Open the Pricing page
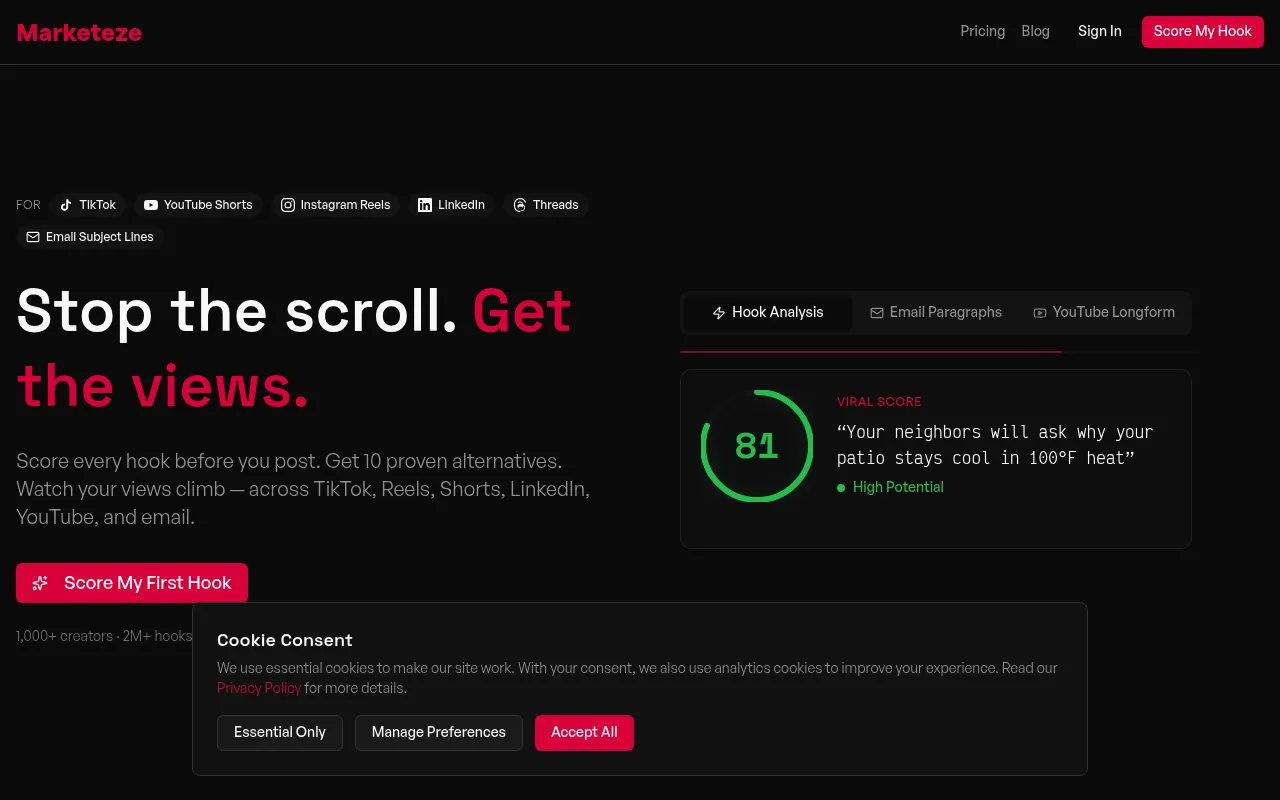 [x=982, y=31]
